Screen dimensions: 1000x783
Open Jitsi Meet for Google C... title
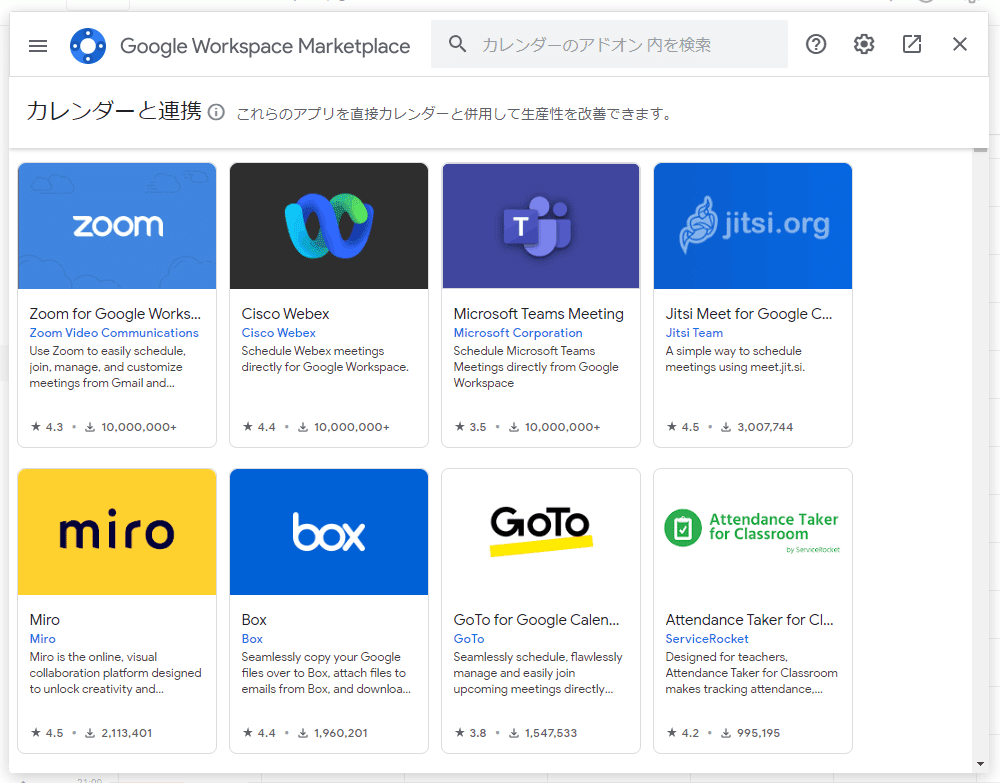tap(749, 314)
